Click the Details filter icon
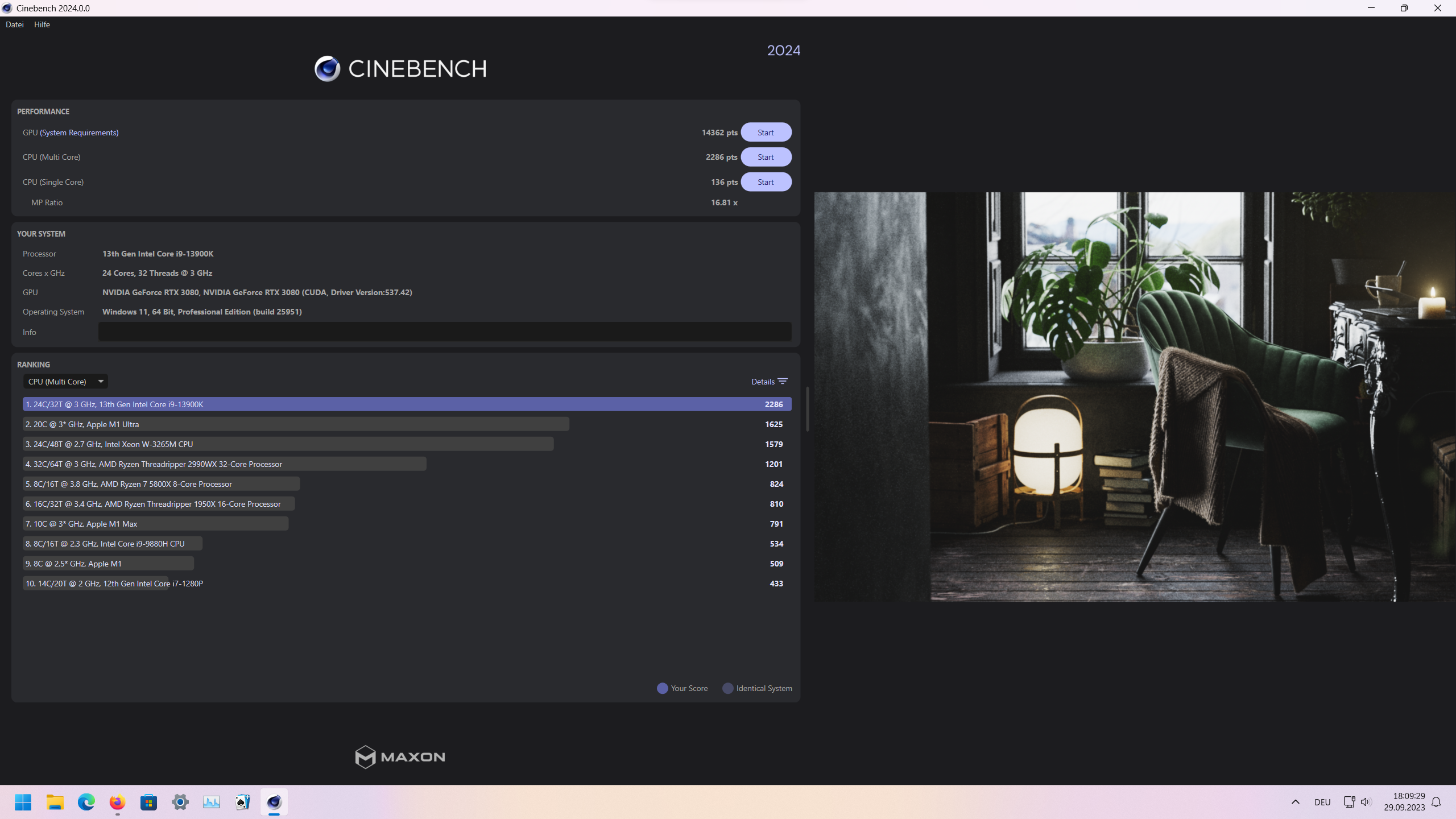This screenshot has height=819, width=1456. coord(783,382)
